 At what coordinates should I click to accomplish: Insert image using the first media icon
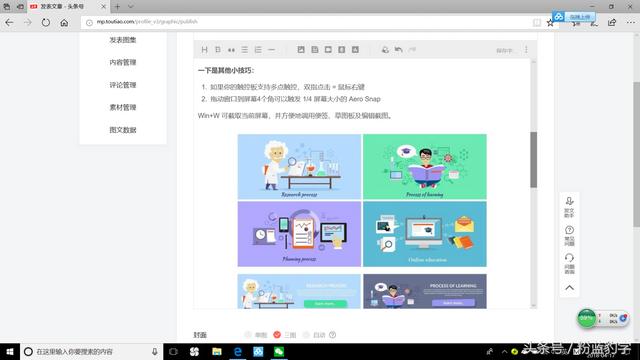point(301,49)
